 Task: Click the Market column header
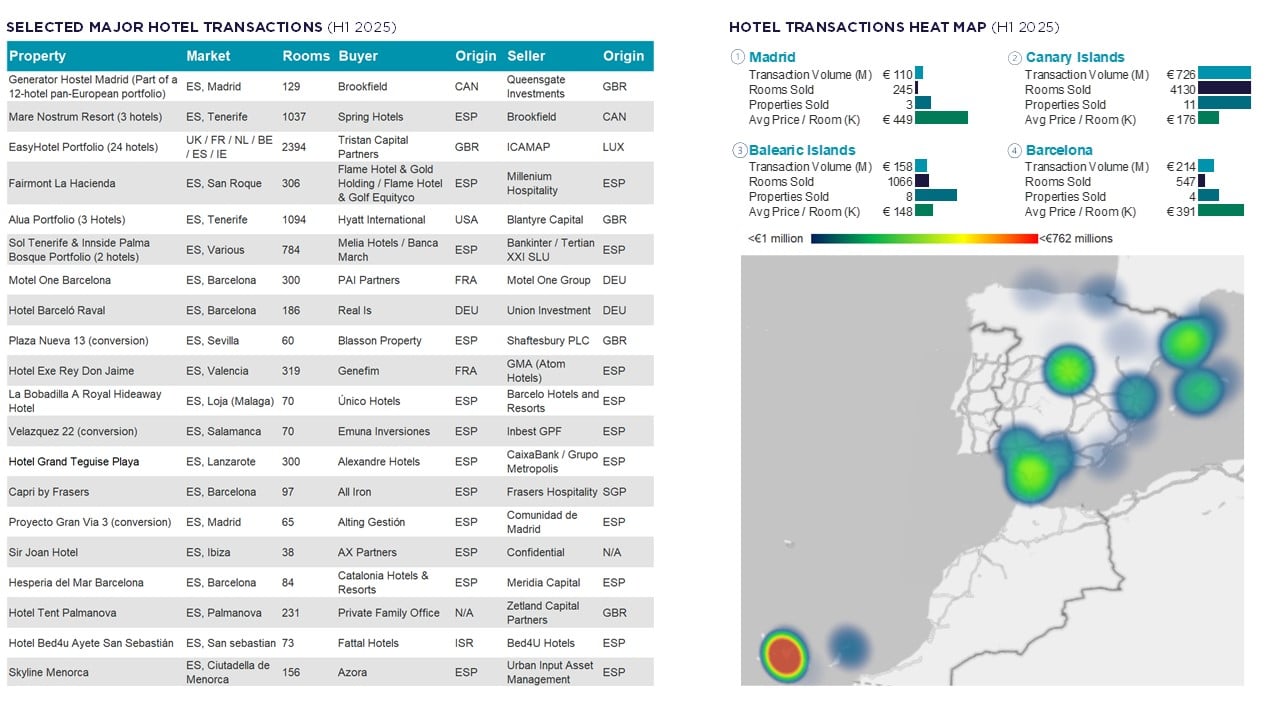(208, 56)
